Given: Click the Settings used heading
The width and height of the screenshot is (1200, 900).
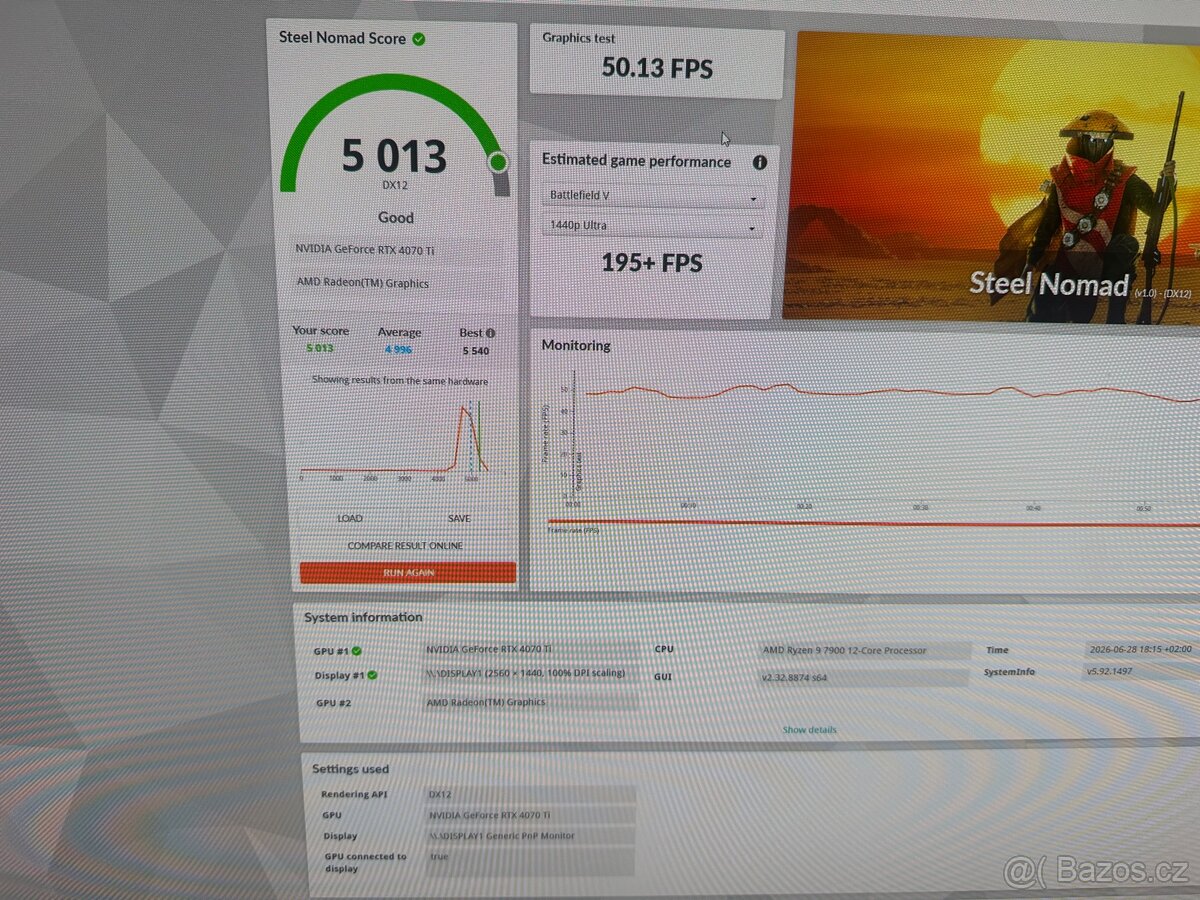Looking at the screenshot, I should click(x=350, y=769).
